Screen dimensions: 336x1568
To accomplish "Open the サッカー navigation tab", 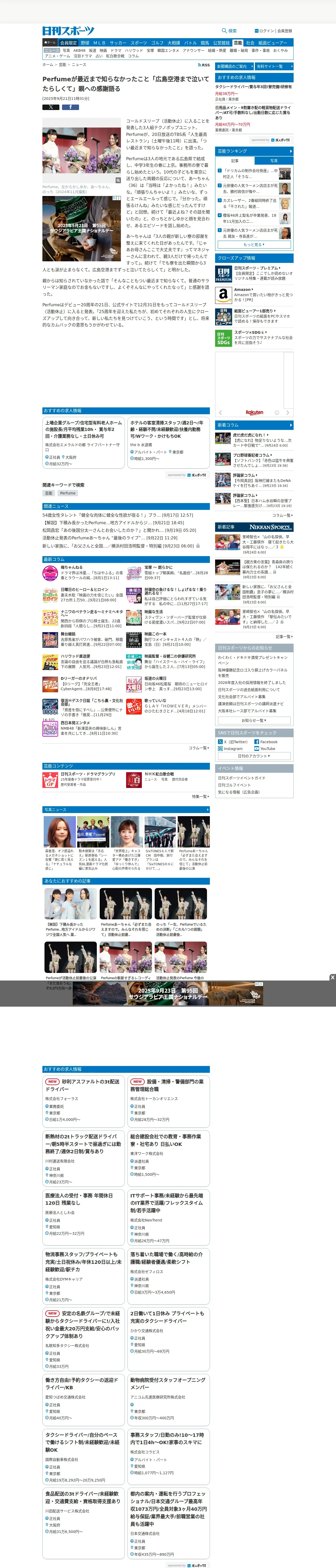I will (x=118, y=43).
